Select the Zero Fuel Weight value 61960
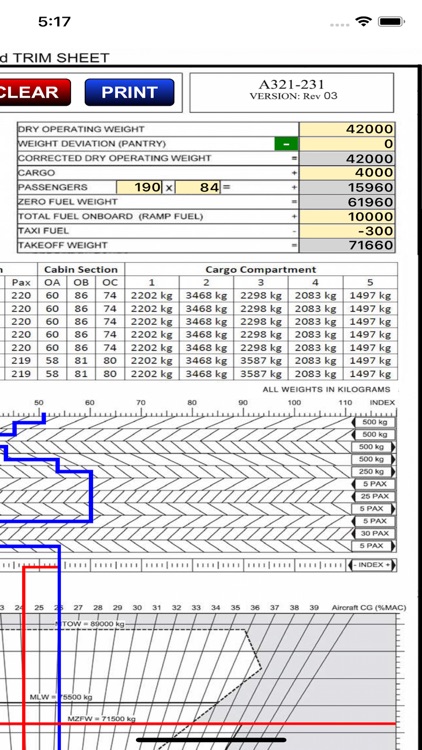The height and width of the screenshot is (750, 422). [x=347, y=202]
